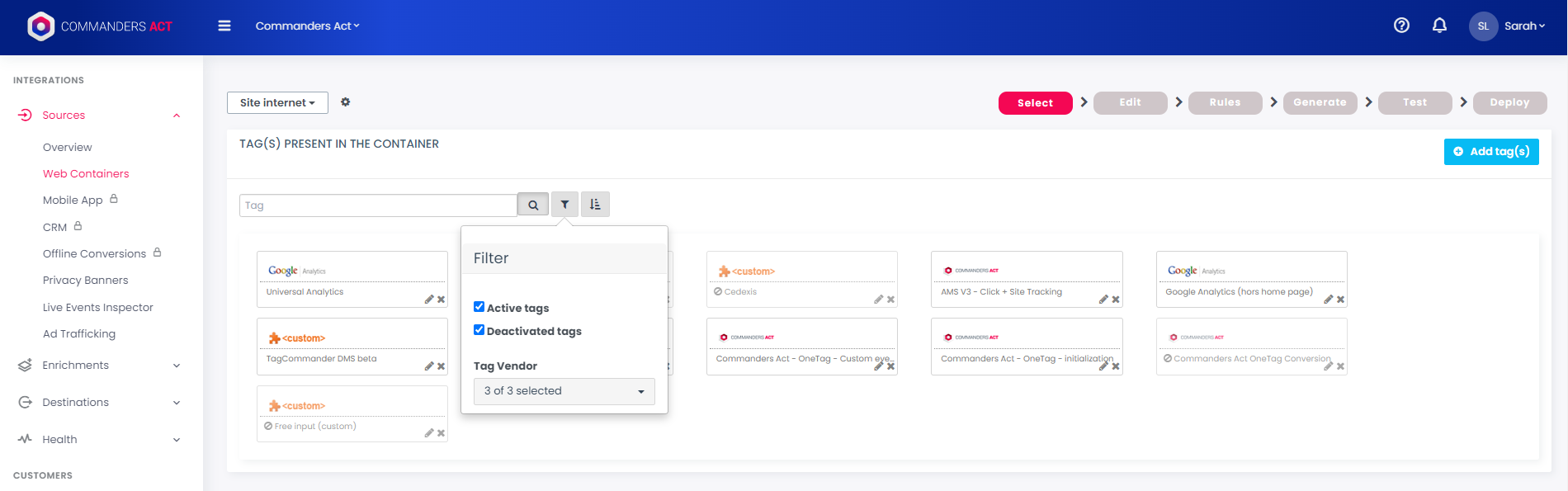
Task: Toggle the hamburger menu icon
Action: pyautogui.click(x=224, y=26)
